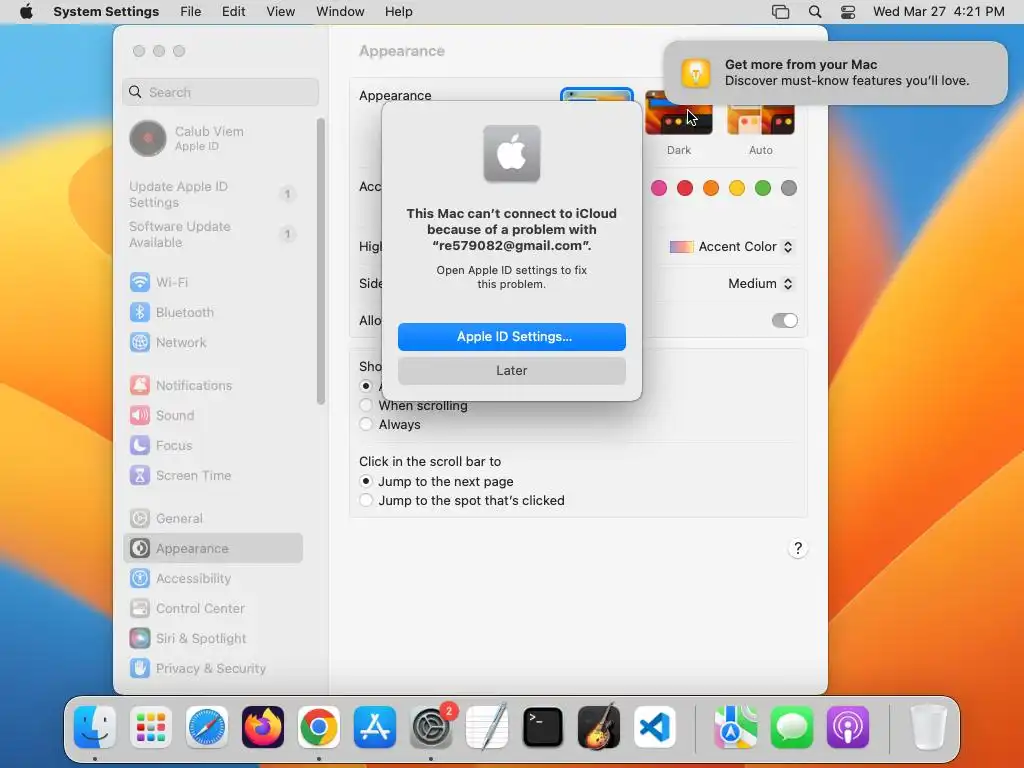This screenshot has height=768, width=1024.
Task: Launch Visual Studio Code from Dock
Action: (x=655, y=727)
